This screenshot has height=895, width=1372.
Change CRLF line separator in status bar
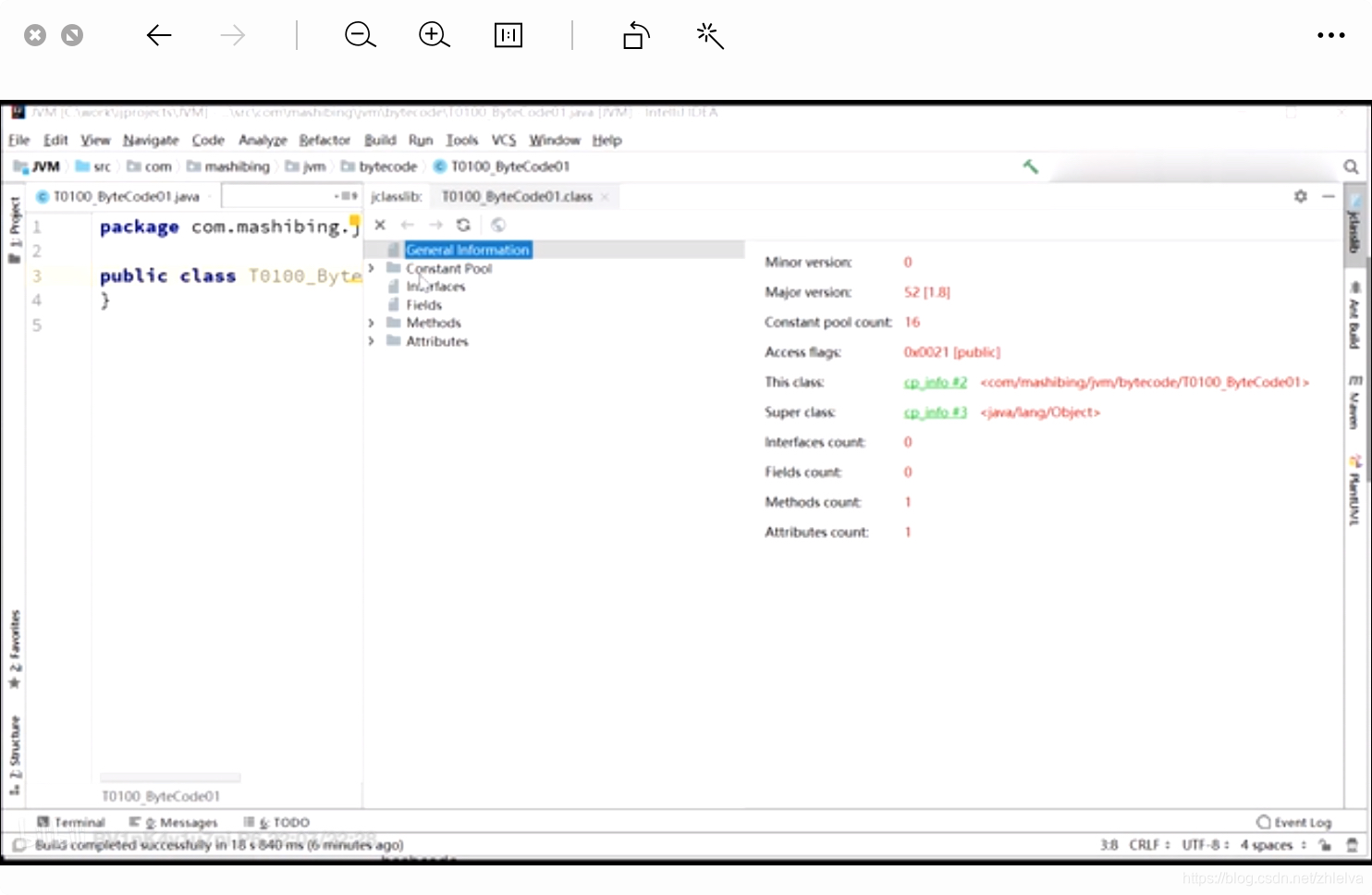(x=1149, y=845)
